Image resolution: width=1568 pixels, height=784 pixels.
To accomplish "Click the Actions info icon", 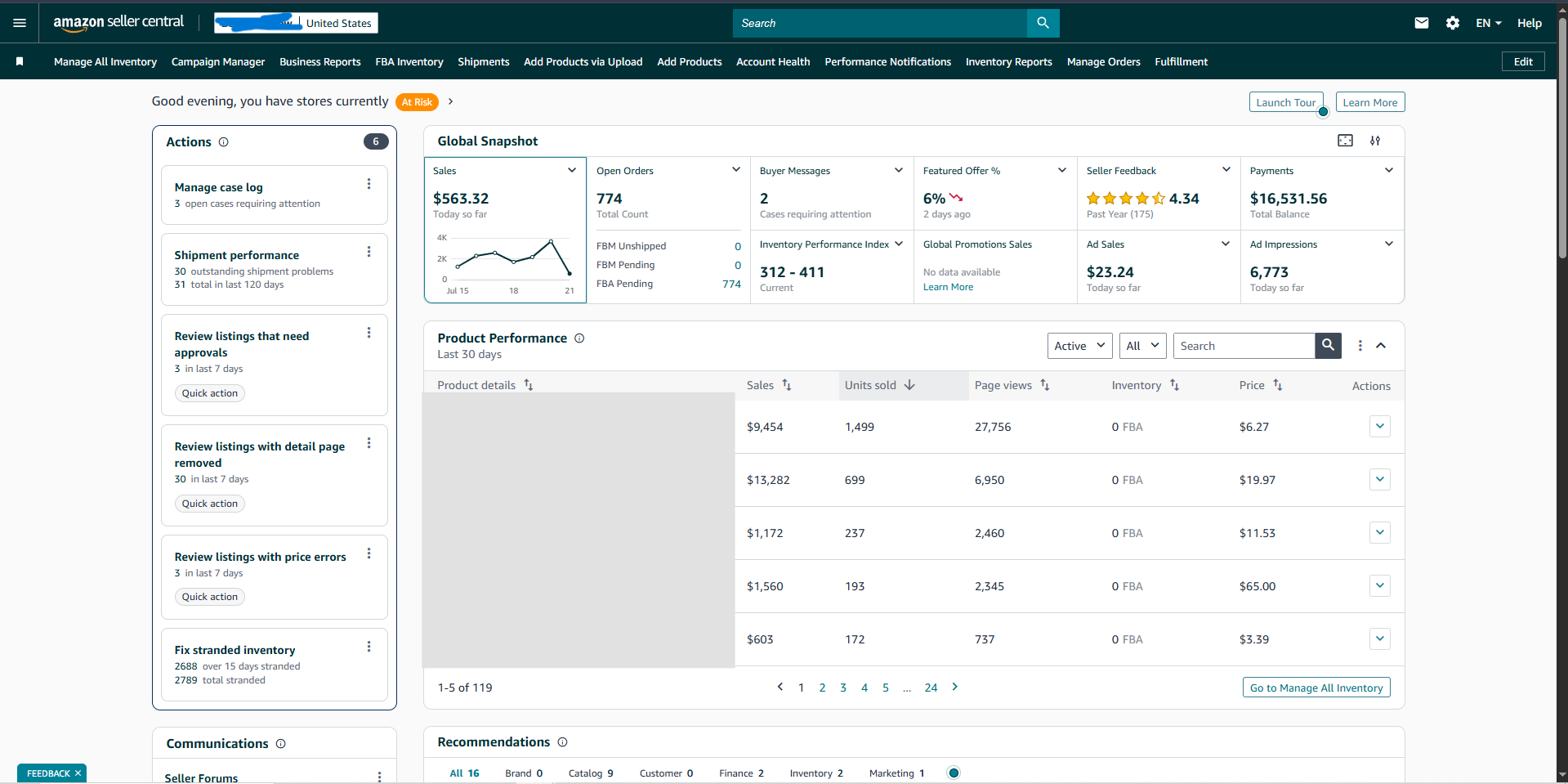I will [x=224, y=142].
